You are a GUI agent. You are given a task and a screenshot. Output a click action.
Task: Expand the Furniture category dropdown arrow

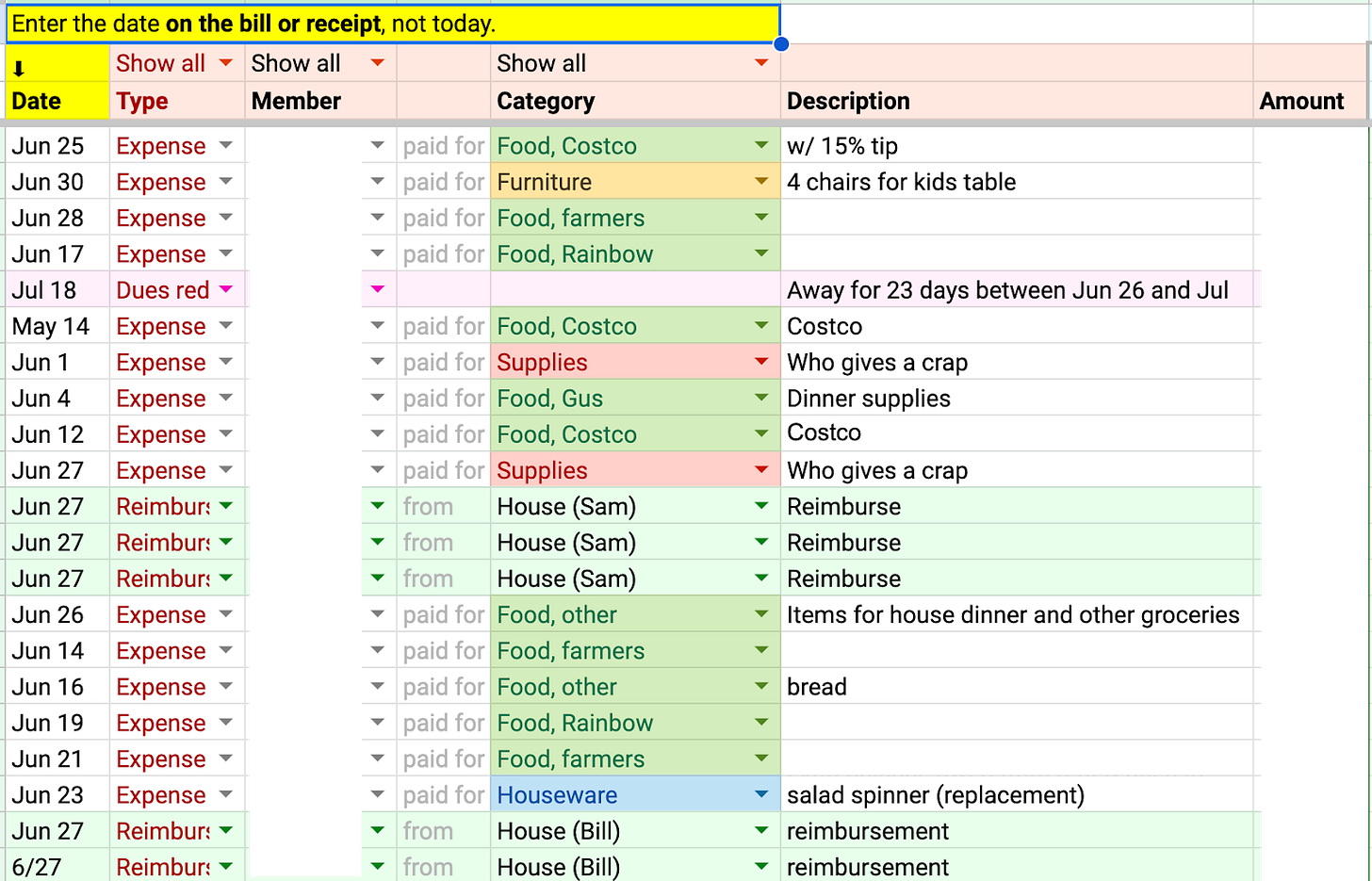pyautogui.click(x=761, y=182)
